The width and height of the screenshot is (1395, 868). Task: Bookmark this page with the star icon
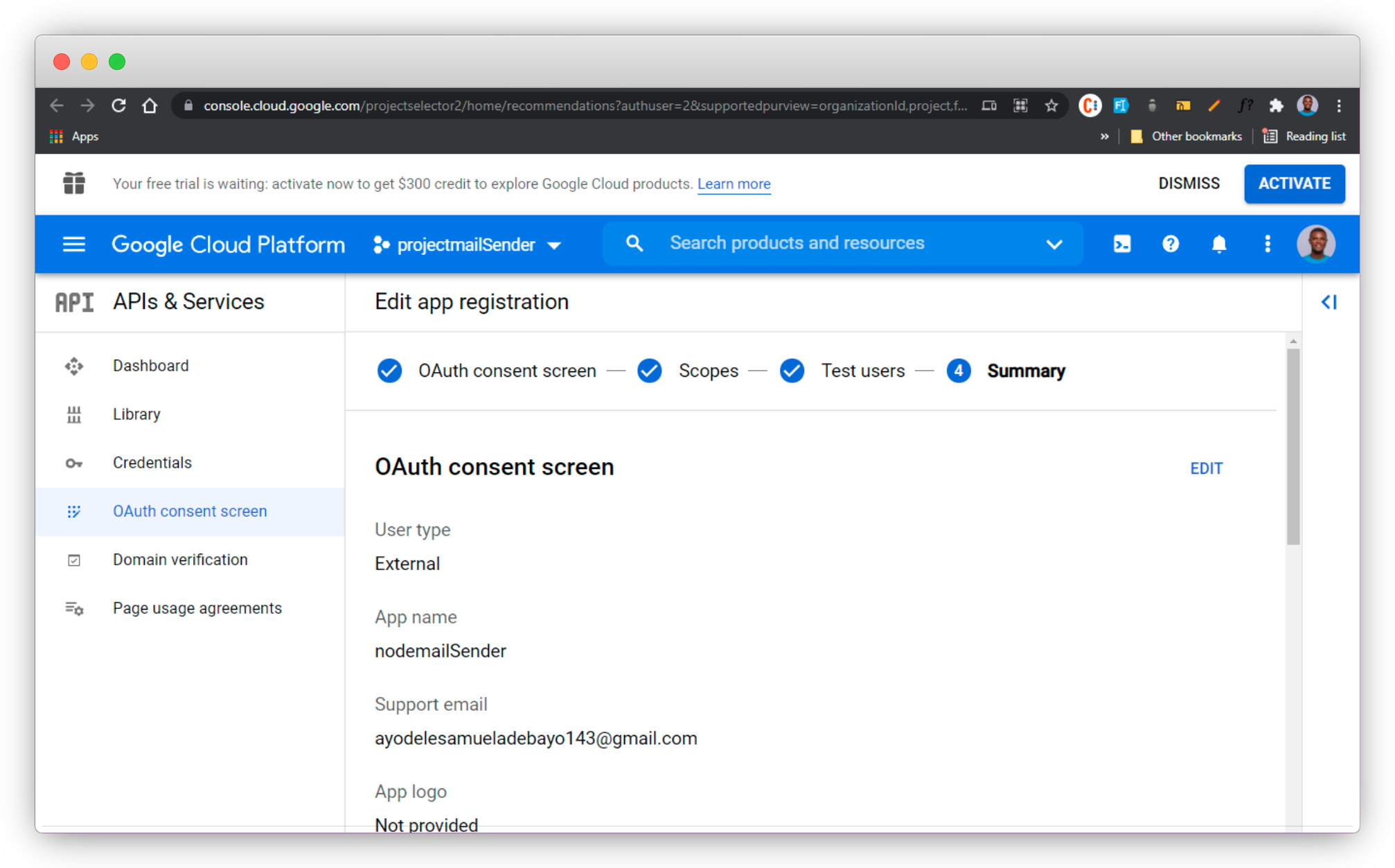[1051, 106]
